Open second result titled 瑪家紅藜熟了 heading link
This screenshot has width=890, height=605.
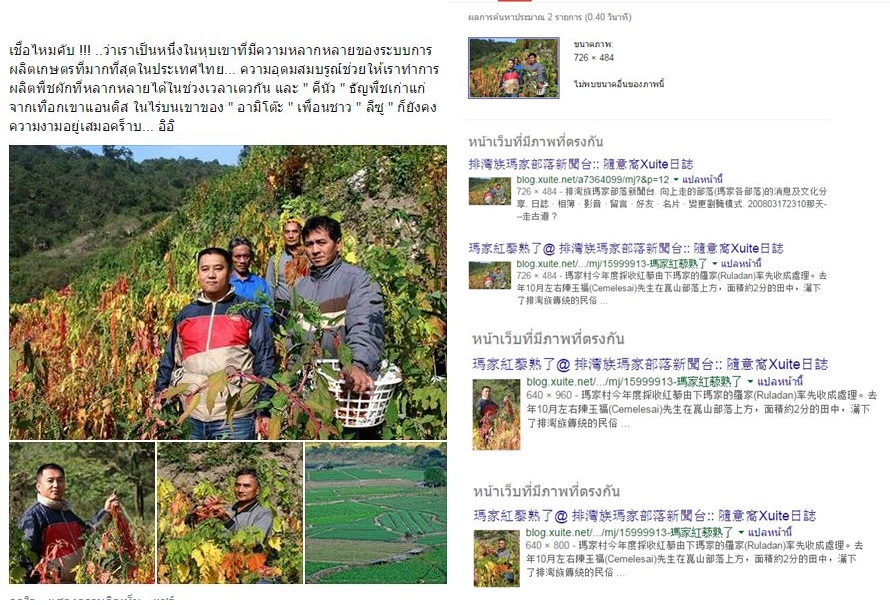pyautogui.click(x=626, y=249)
